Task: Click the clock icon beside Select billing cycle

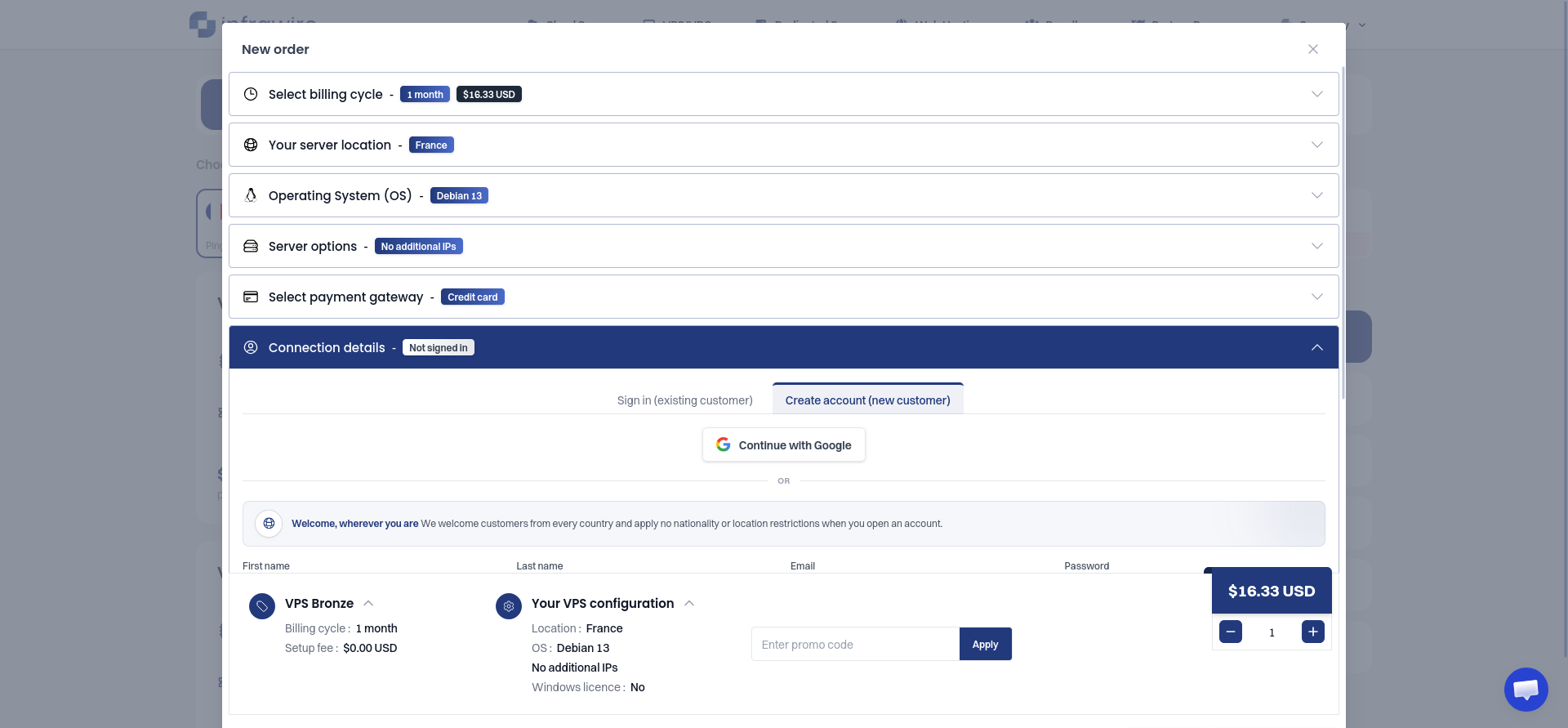Action: point(251,94)
